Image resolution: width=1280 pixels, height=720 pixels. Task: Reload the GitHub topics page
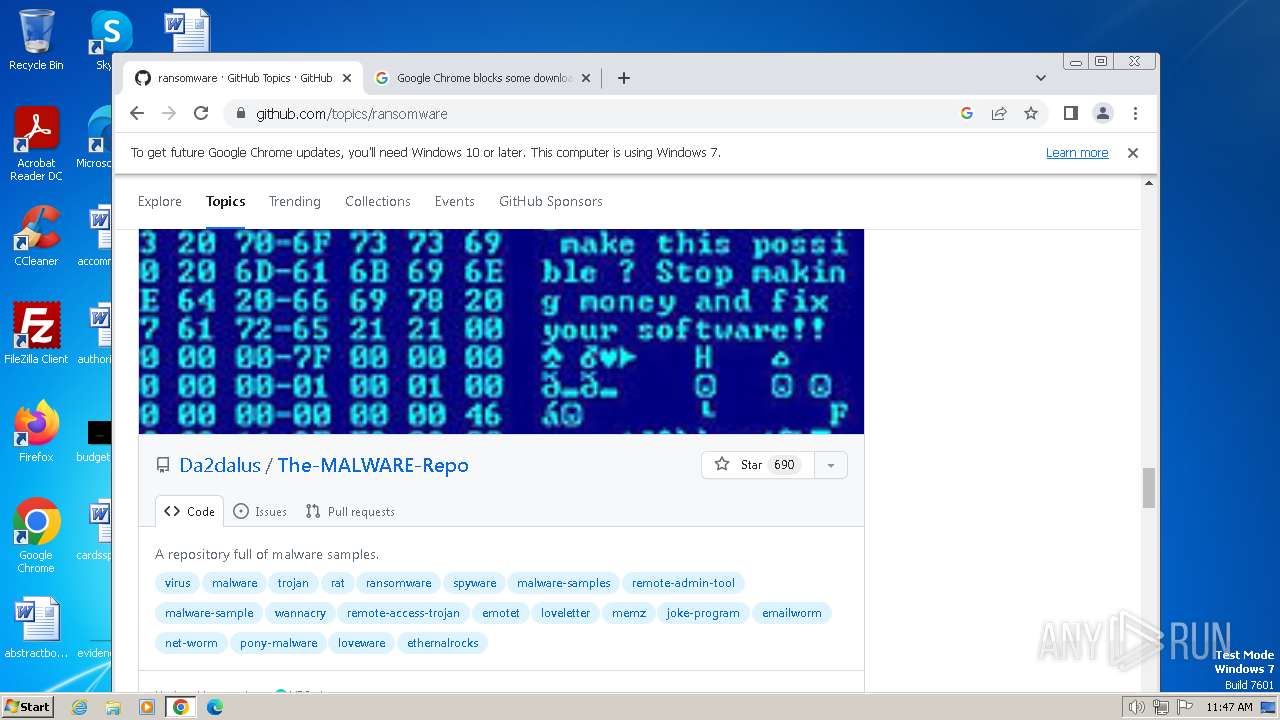tap(201, 113)
